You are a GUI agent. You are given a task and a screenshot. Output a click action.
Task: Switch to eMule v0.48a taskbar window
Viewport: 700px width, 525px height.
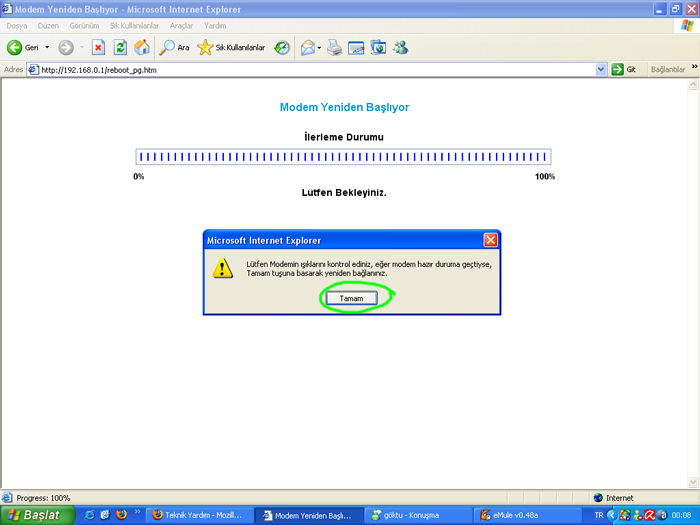click(x=527, y=515)
